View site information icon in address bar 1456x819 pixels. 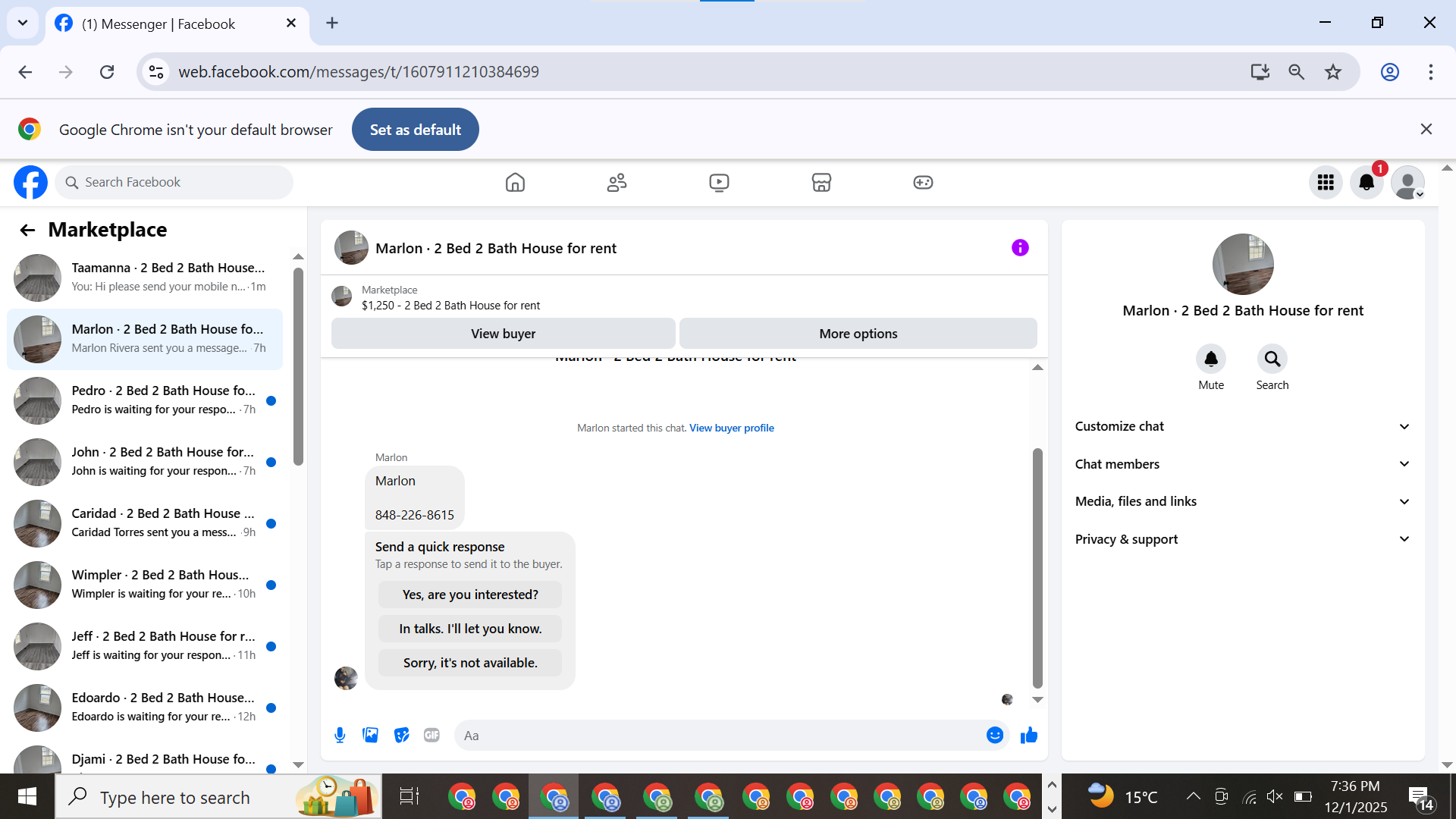tap(156, 72)
